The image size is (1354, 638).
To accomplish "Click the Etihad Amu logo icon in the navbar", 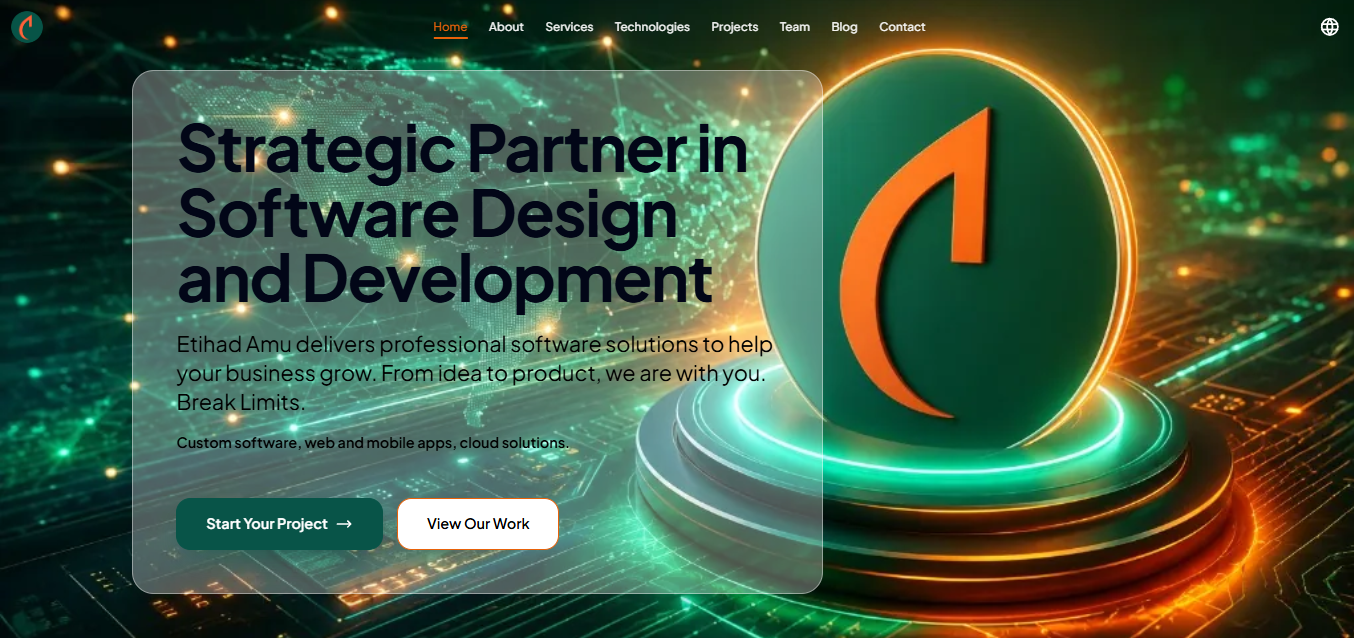I will click(27, 27).
